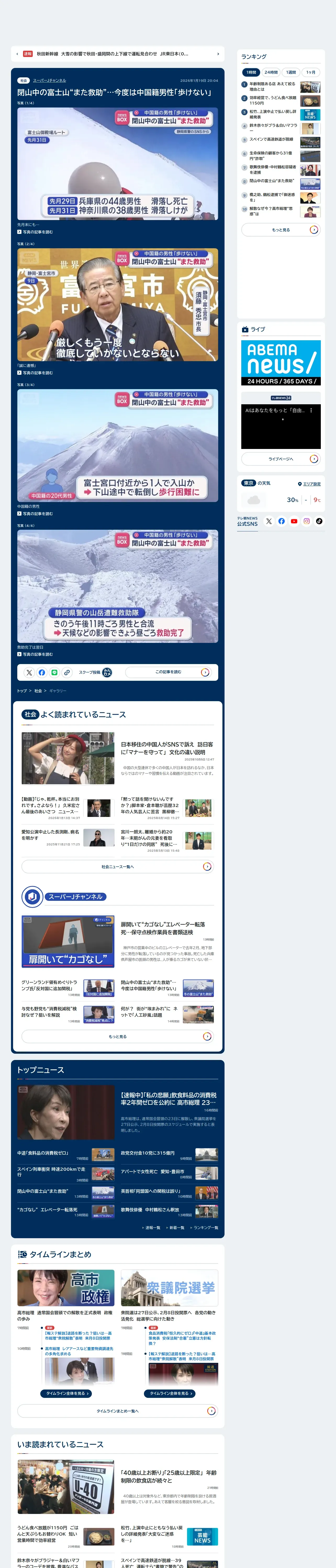Go to トップ in the breadcrumb
The image size is (336, 1568).
pos(22,691)
